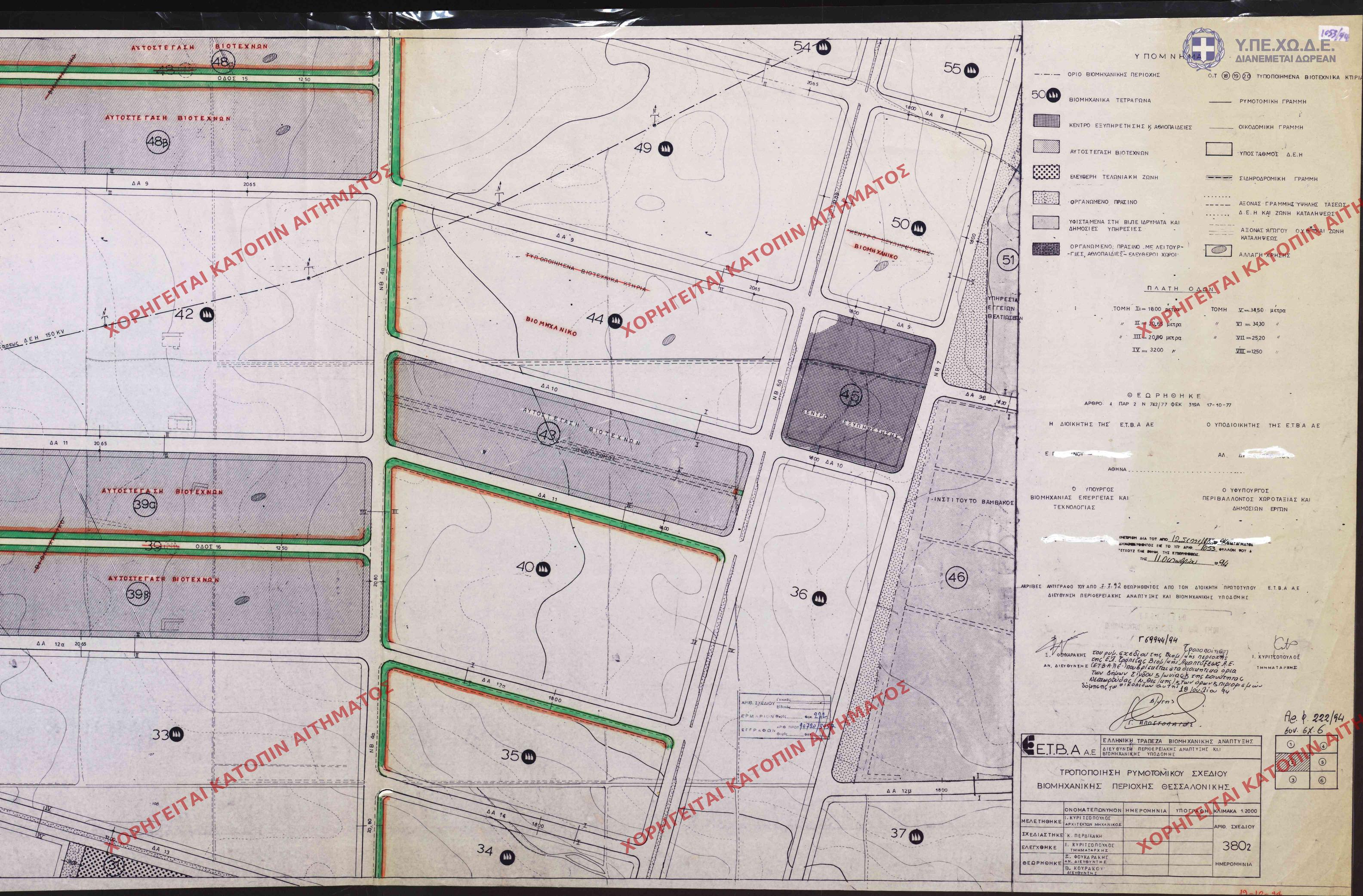Image resolution: width=1363 pixels, height=896 pixels.
Task: Click the industrial icon next to block 36
Action: tap(819, 599)
